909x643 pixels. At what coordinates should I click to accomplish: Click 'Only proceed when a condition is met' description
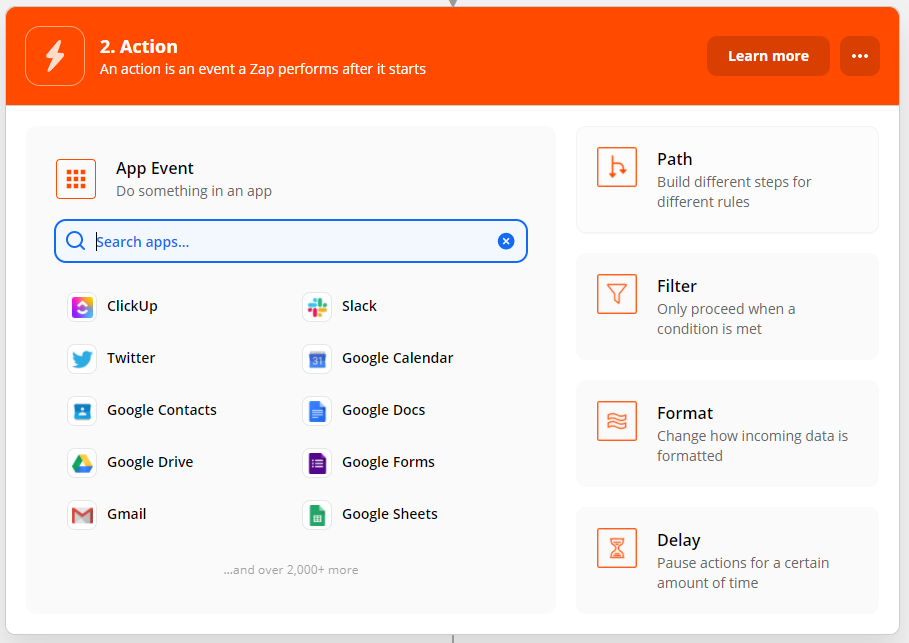tap(726, 319)
